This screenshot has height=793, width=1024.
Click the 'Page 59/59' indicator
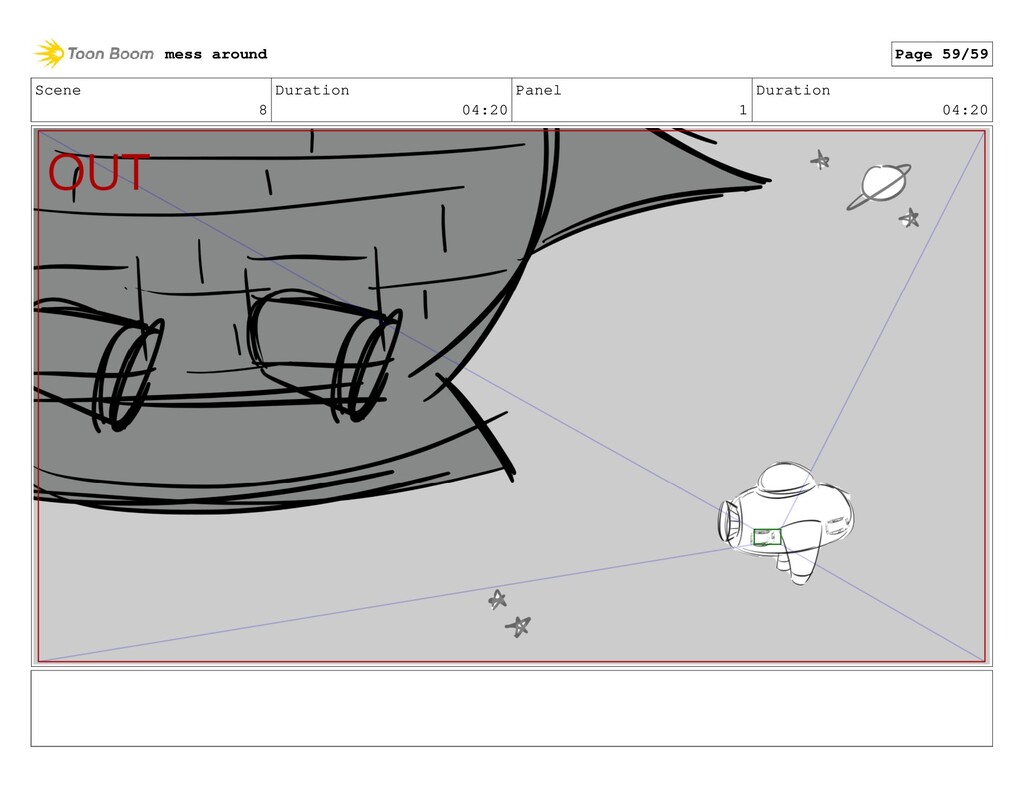[941, 54]
